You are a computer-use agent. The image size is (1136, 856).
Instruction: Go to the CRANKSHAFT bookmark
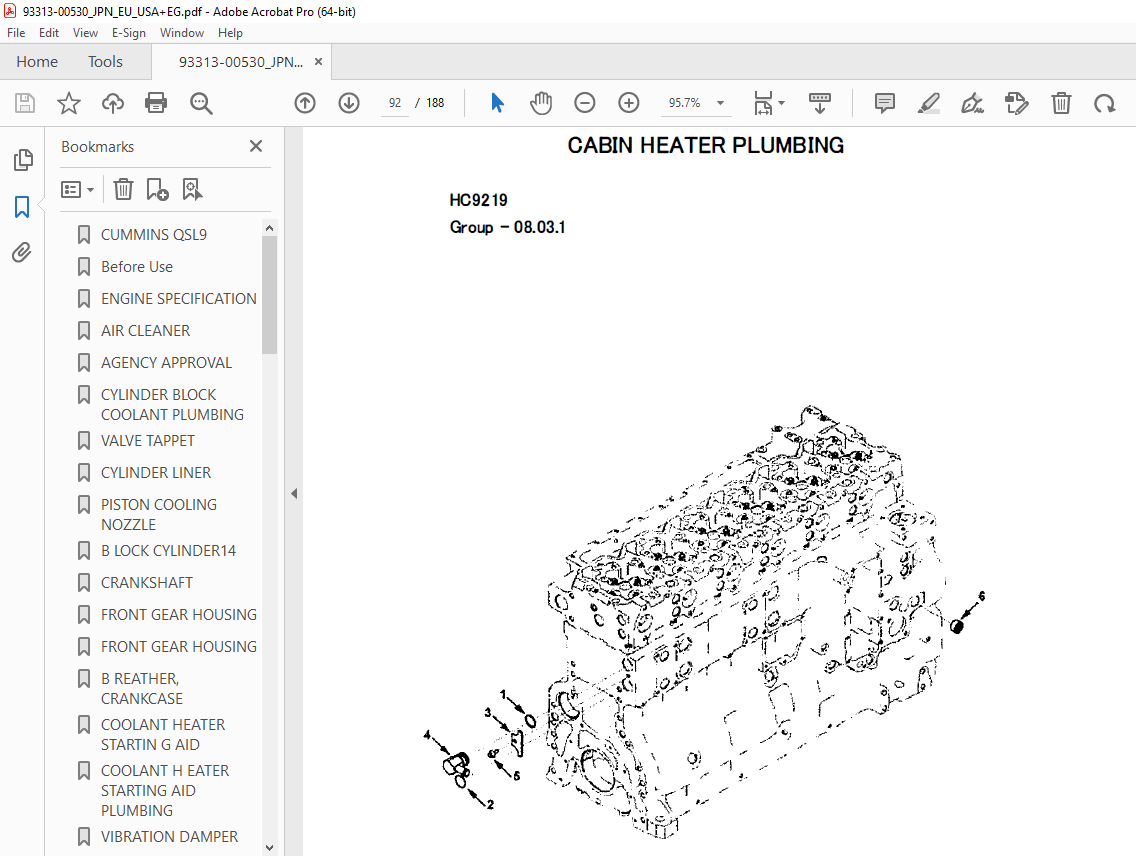pos(146,582)
